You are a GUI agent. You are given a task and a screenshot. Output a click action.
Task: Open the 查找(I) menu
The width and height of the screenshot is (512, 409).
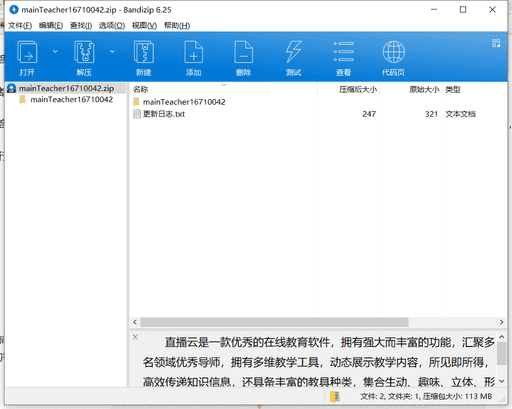pyautogui.click(x=81, y=26)
